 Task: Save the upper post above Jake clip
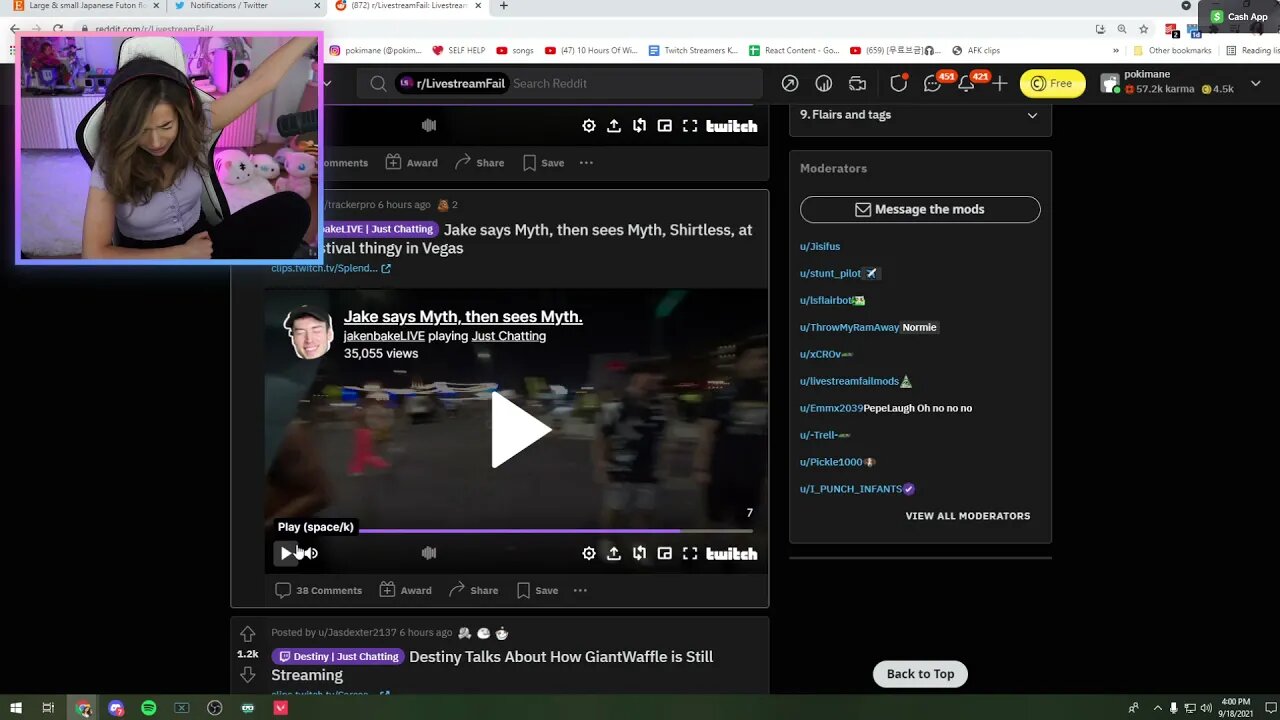pyautogui.click(x=544, y=163)
